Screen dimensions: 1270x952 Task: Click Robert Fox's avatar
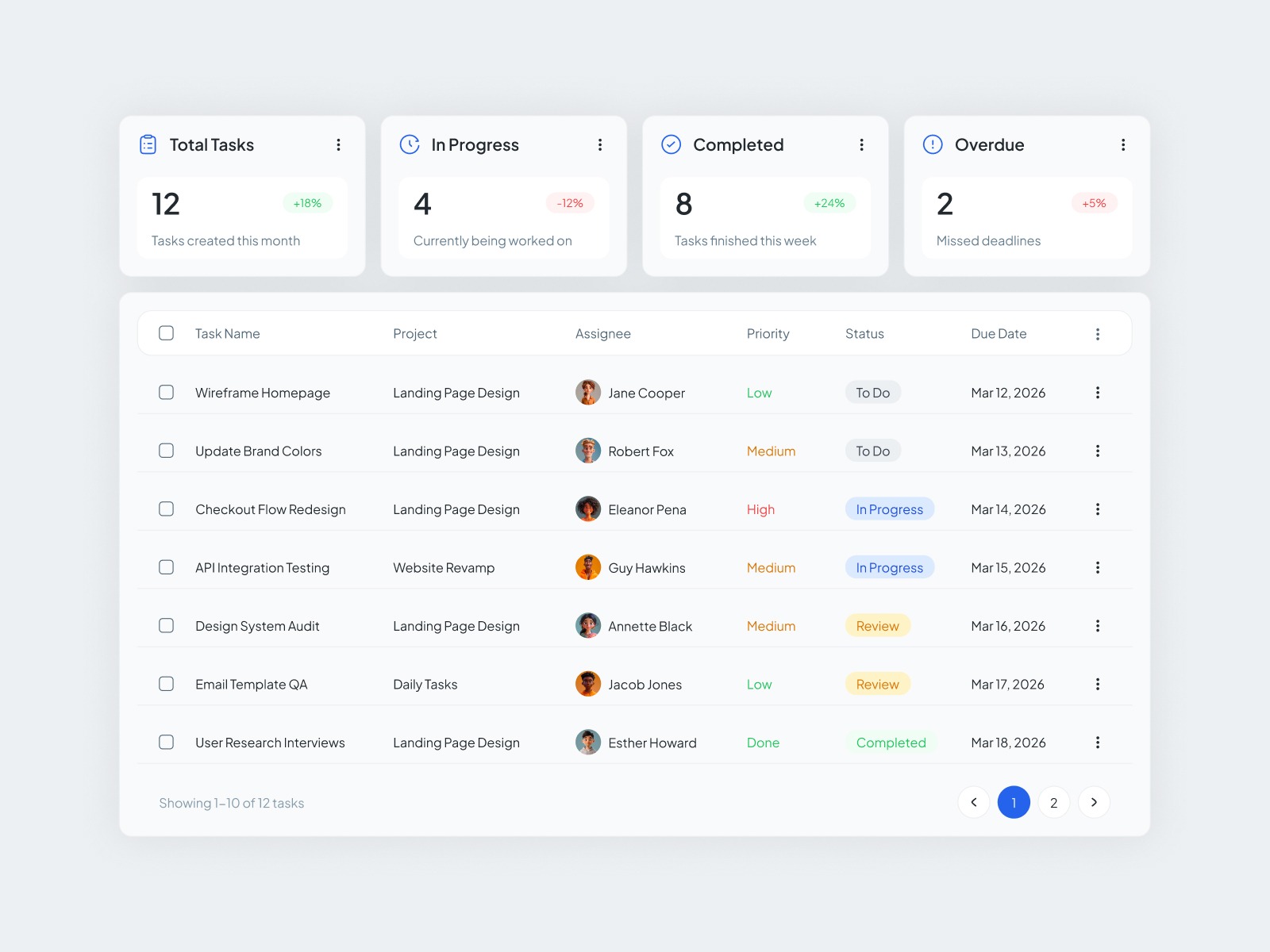pos(588,451)
